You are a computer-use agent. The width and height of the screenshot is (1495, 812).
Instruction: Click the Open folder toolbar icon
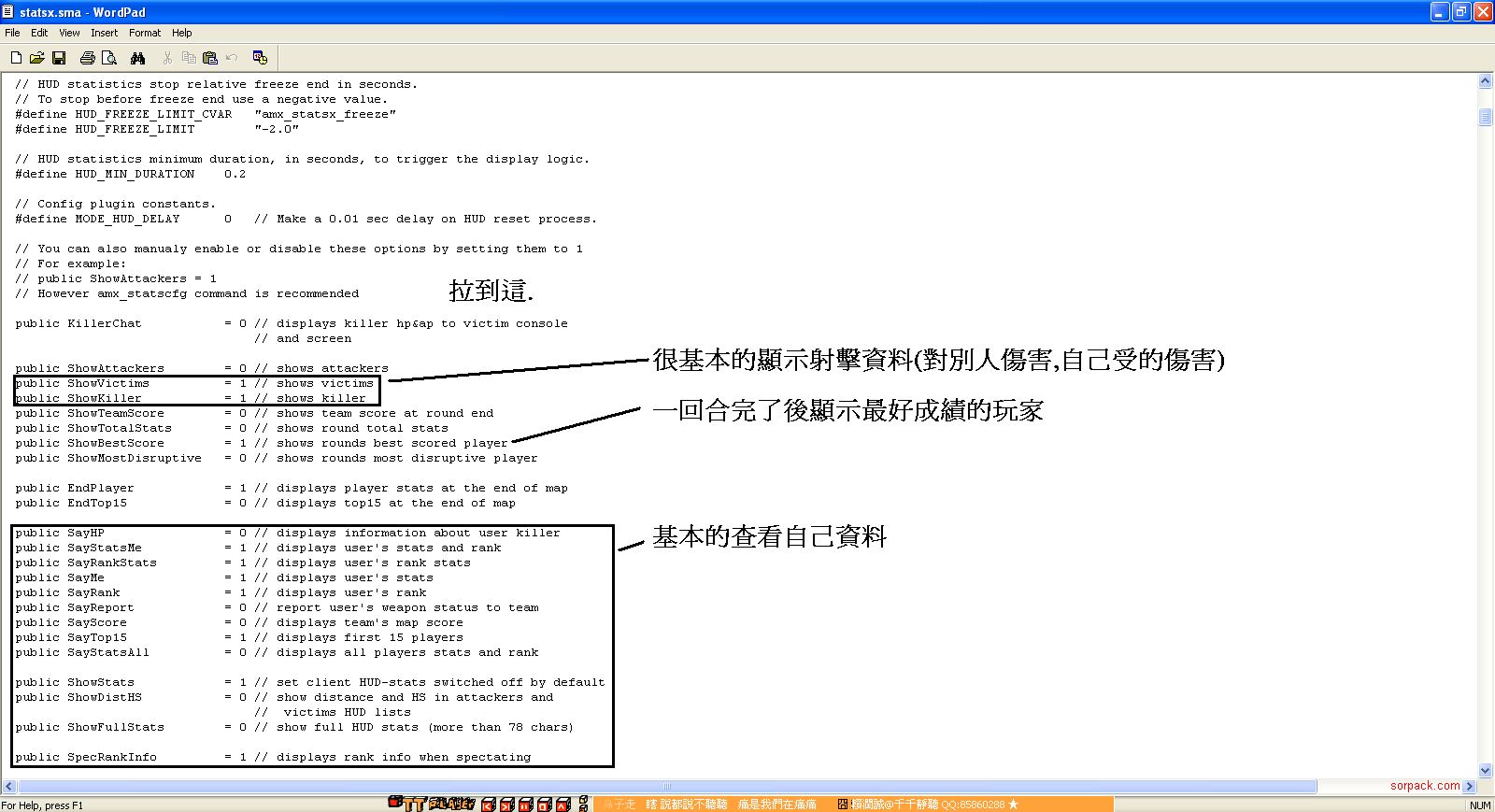[x=37, y=58]
